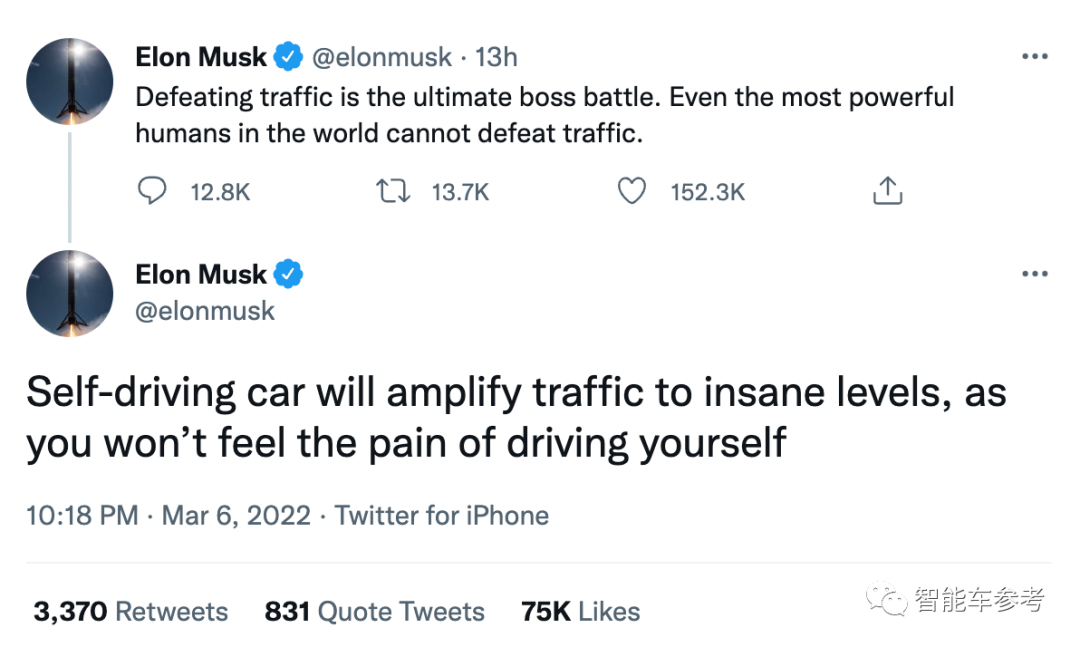Click the @elonmusk handle under the second tweet name
The height and width of the screenshot is (647, 1080).
tap(205, 311)
